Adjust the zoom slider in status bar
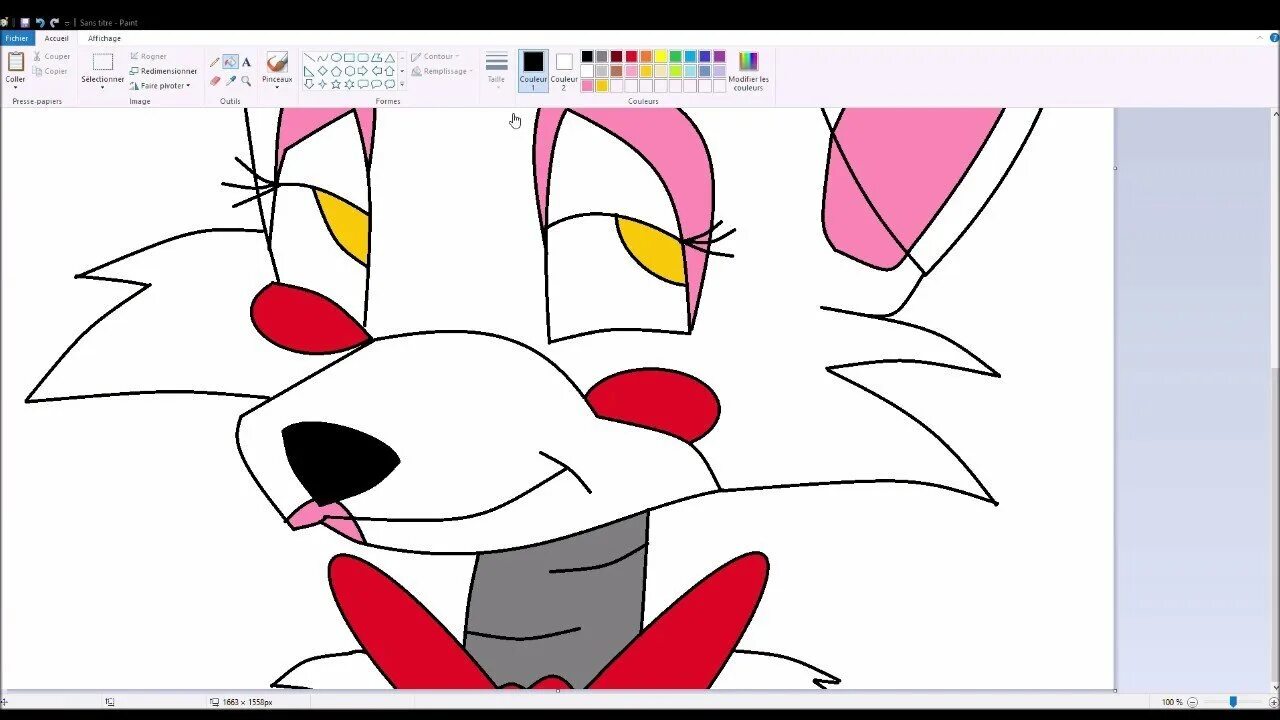 (1233, 702)
